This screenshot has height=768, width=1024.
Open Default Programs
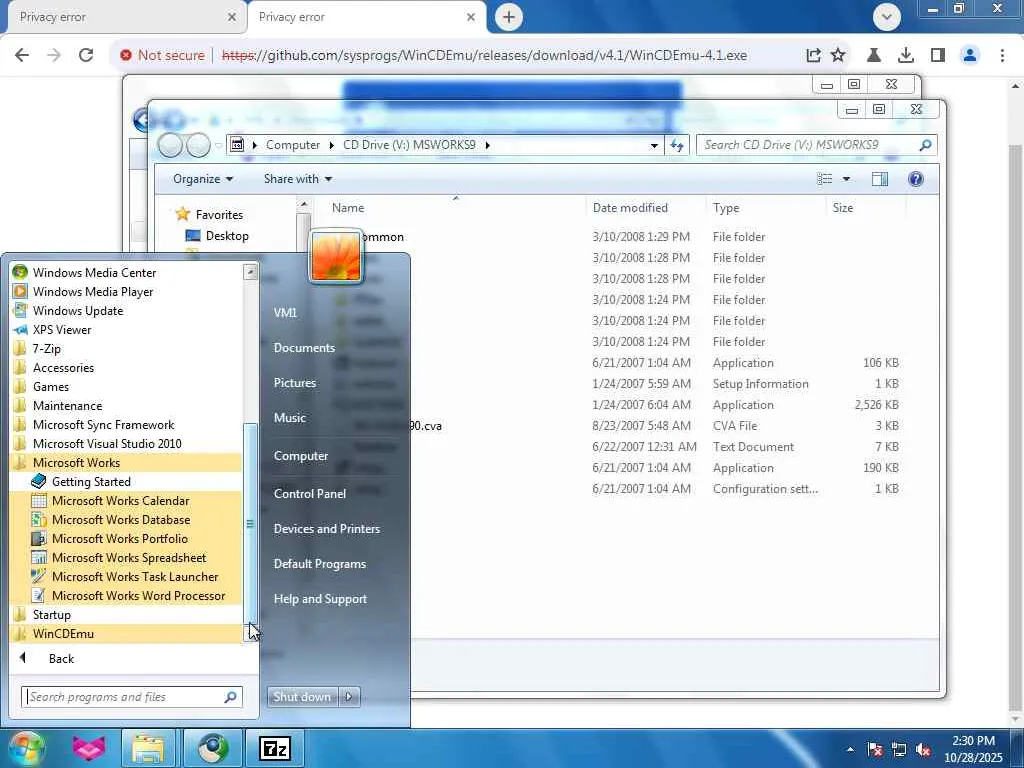319,564
